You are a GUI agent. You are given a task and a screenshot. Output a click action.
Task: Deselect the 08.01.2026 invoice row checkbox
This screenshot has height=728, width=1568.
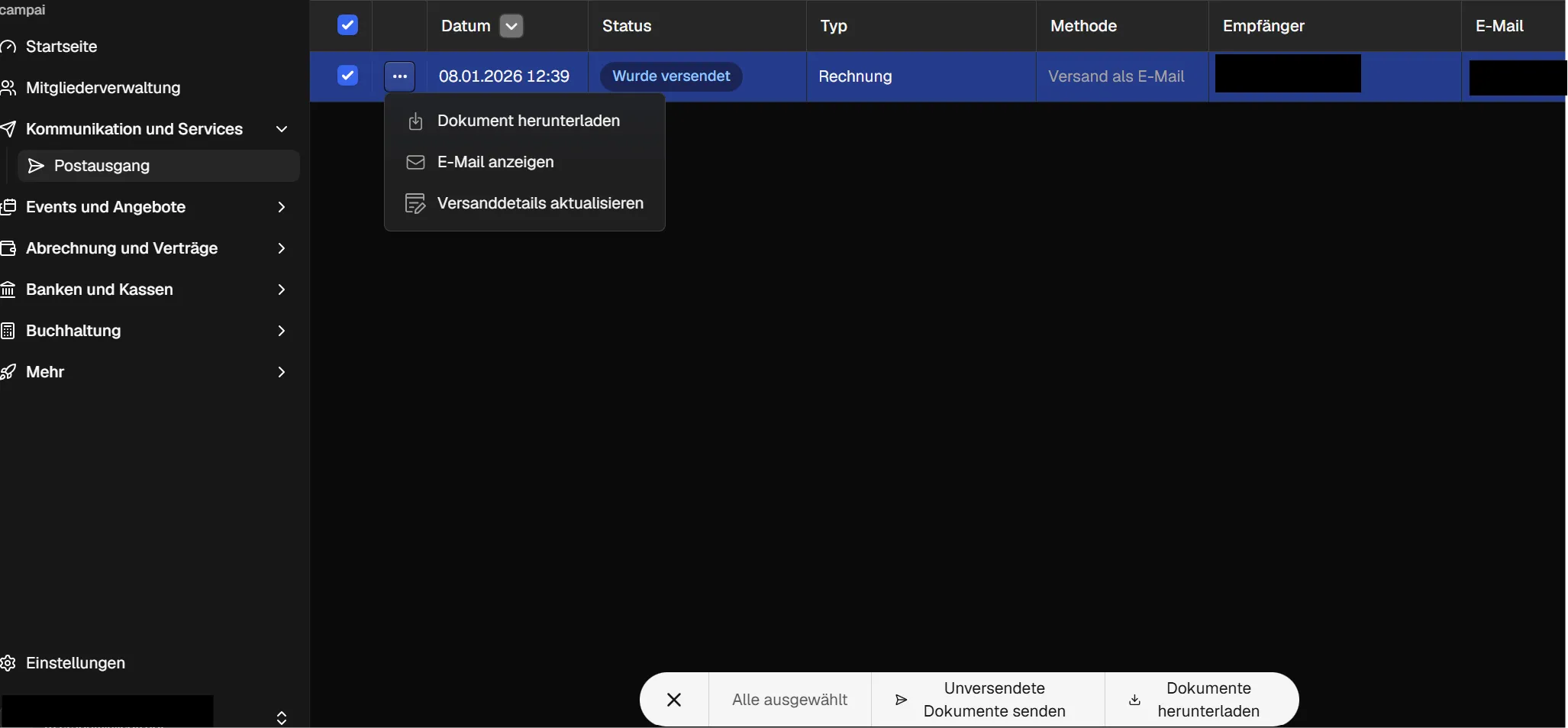347,76
